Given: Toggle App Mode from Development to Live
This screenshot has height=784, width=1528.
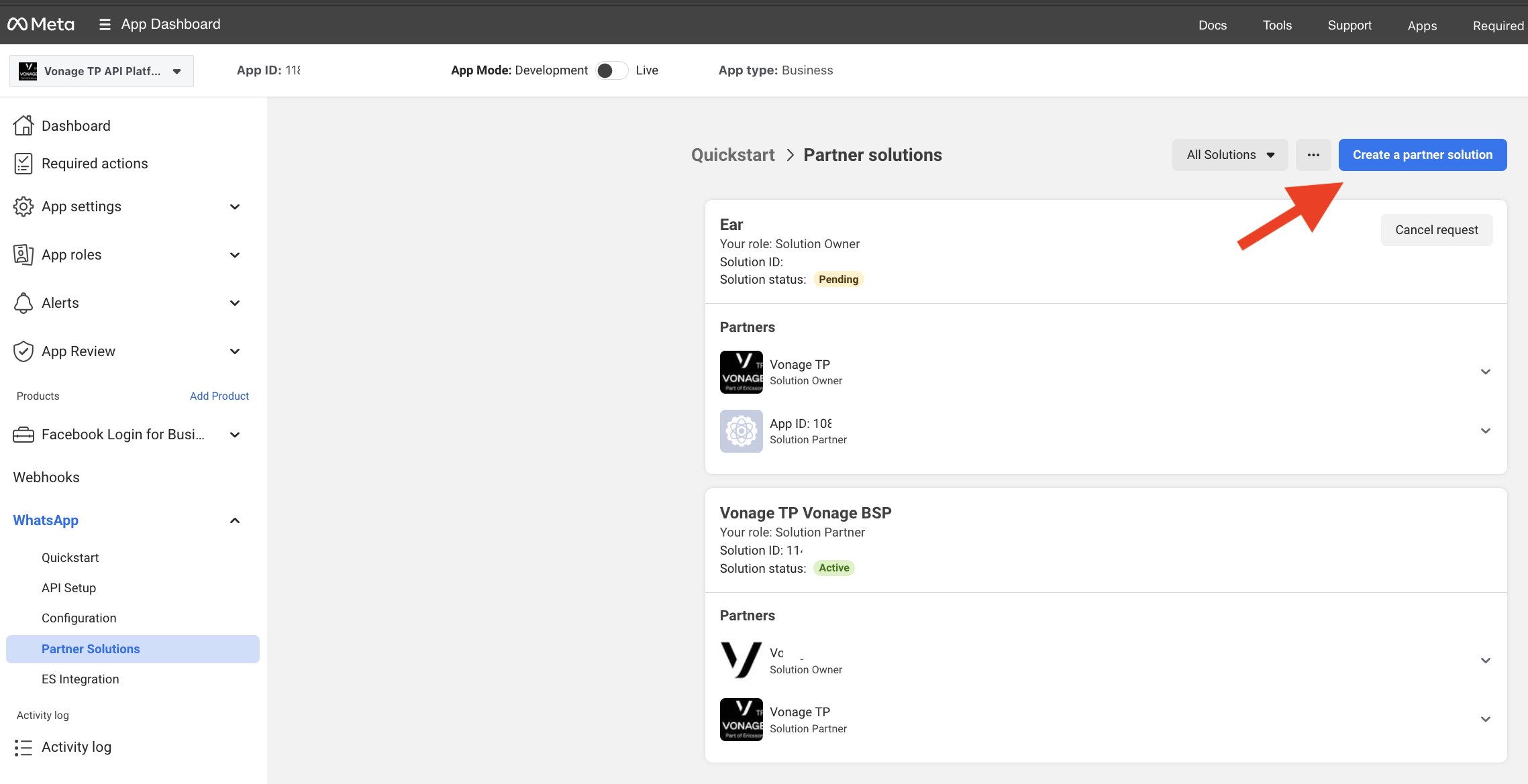Looking at the screenshot, I should click(x=611, y=70).
